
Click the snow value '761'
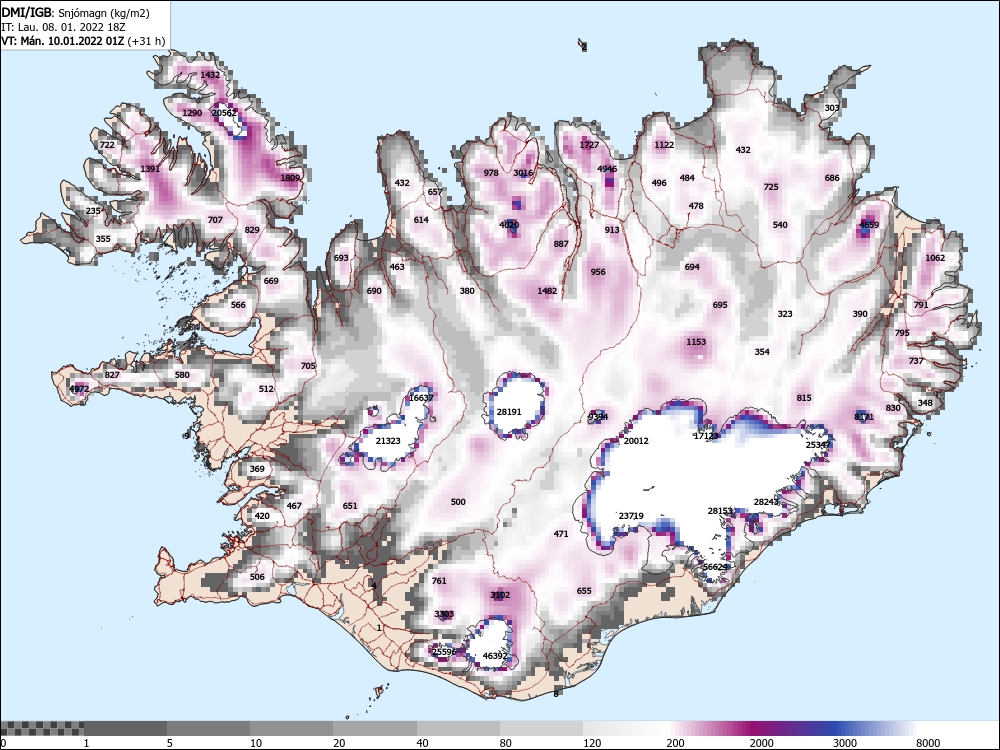click(439, 581)
